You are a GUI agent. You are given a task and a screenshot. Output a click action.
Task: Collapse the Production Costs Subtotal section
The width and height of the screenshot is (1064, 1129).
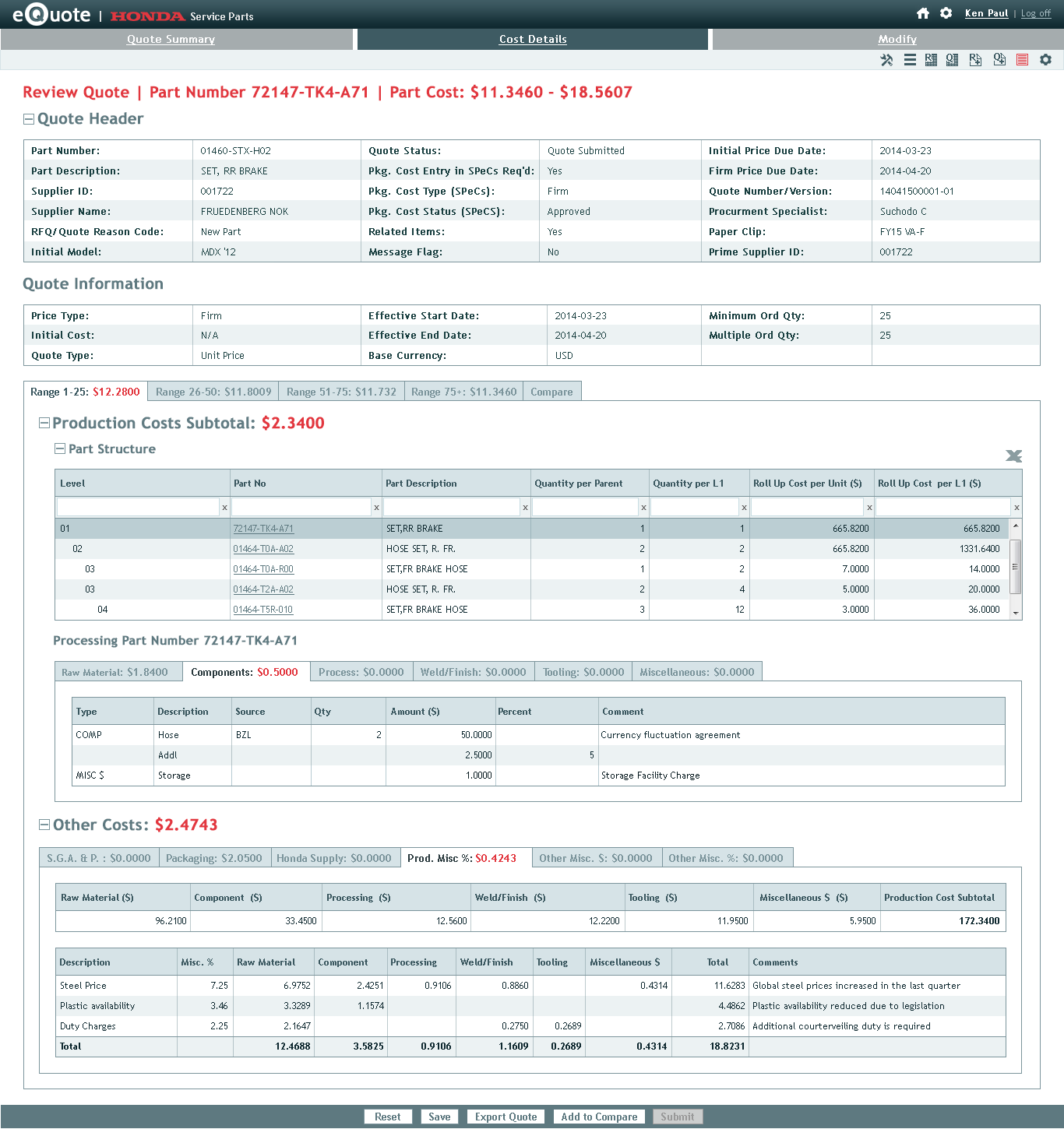coord(44,423)
